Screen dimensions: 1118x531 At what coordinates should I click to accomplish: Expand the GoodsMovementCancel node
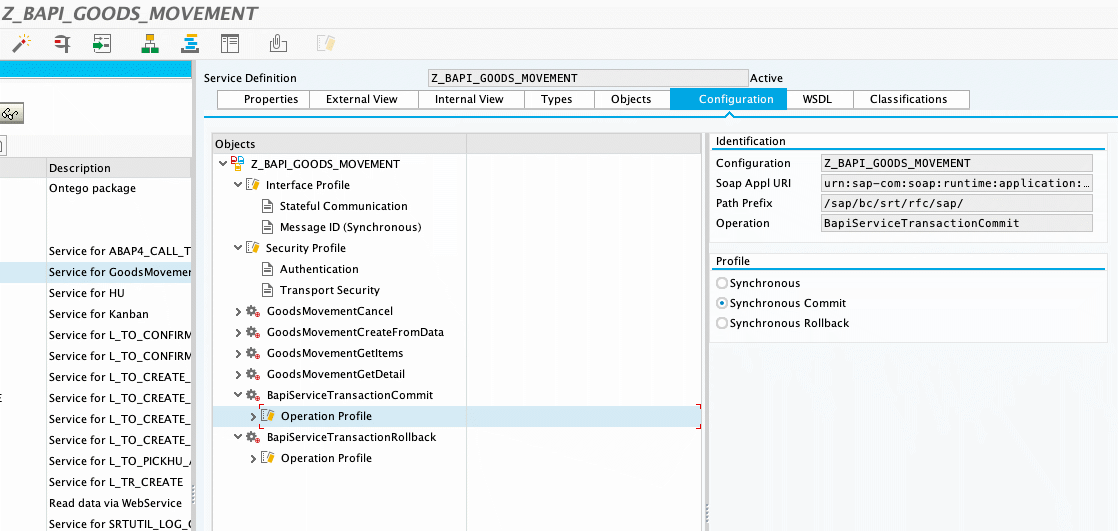click(x=238, y=311)
